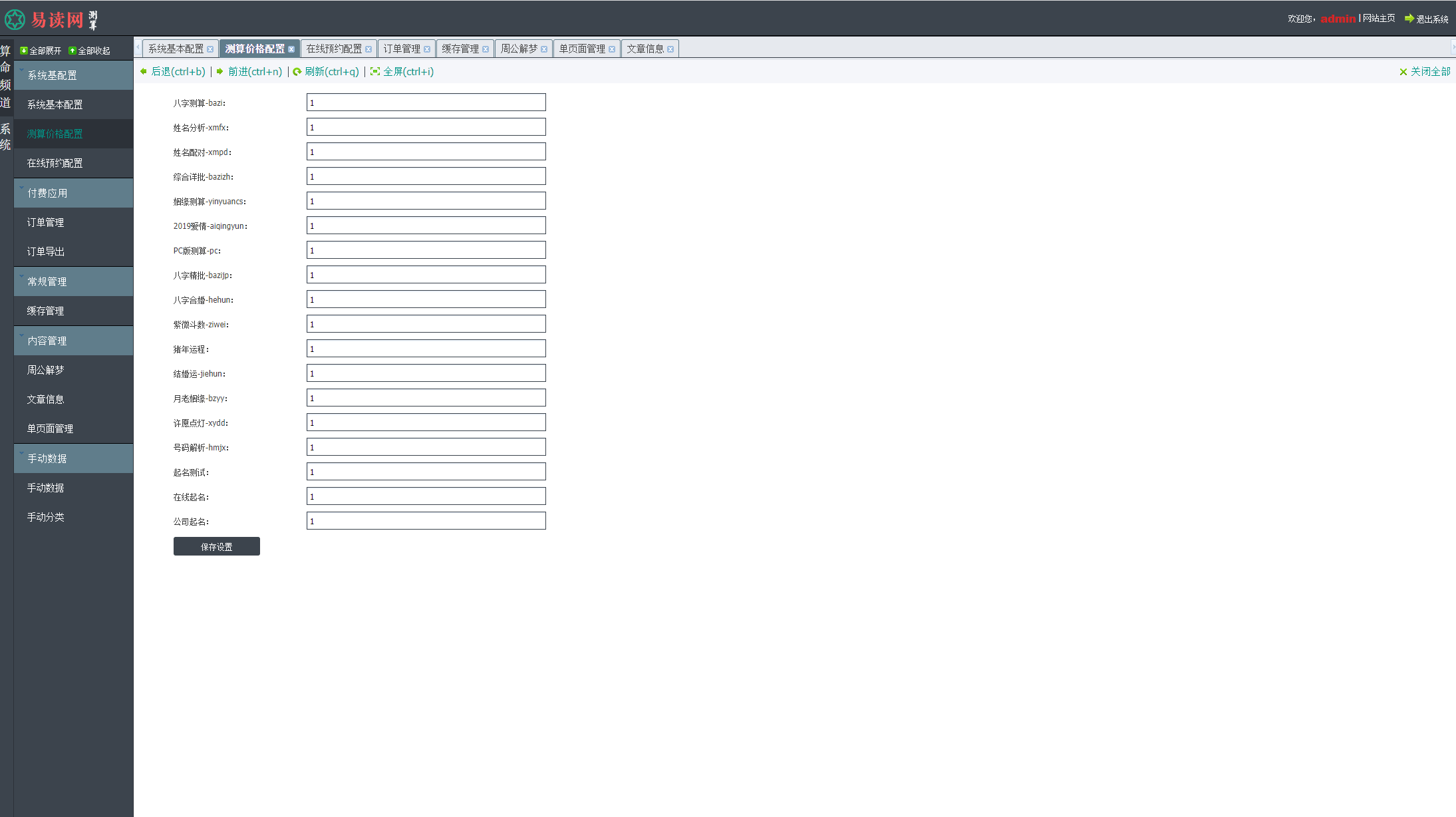The width and height of the screenshot is (1456, 817).
Task: Open the 网站主页 link
Action: coord(1379,19)
